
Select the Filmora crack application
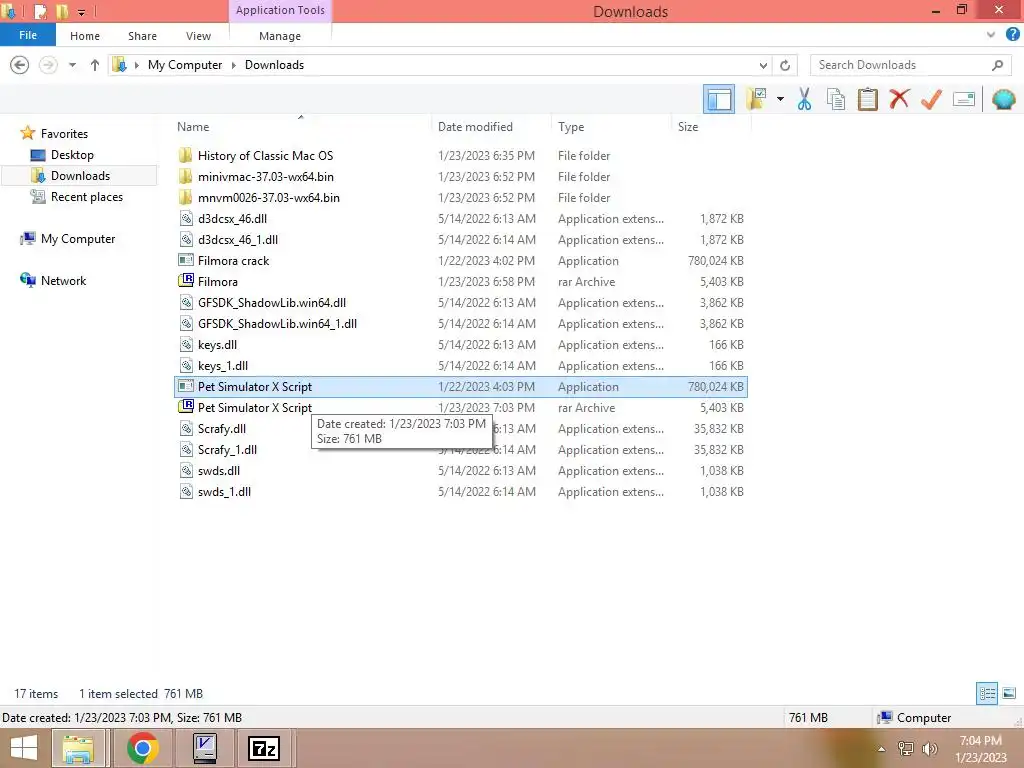tap(233, 261)
